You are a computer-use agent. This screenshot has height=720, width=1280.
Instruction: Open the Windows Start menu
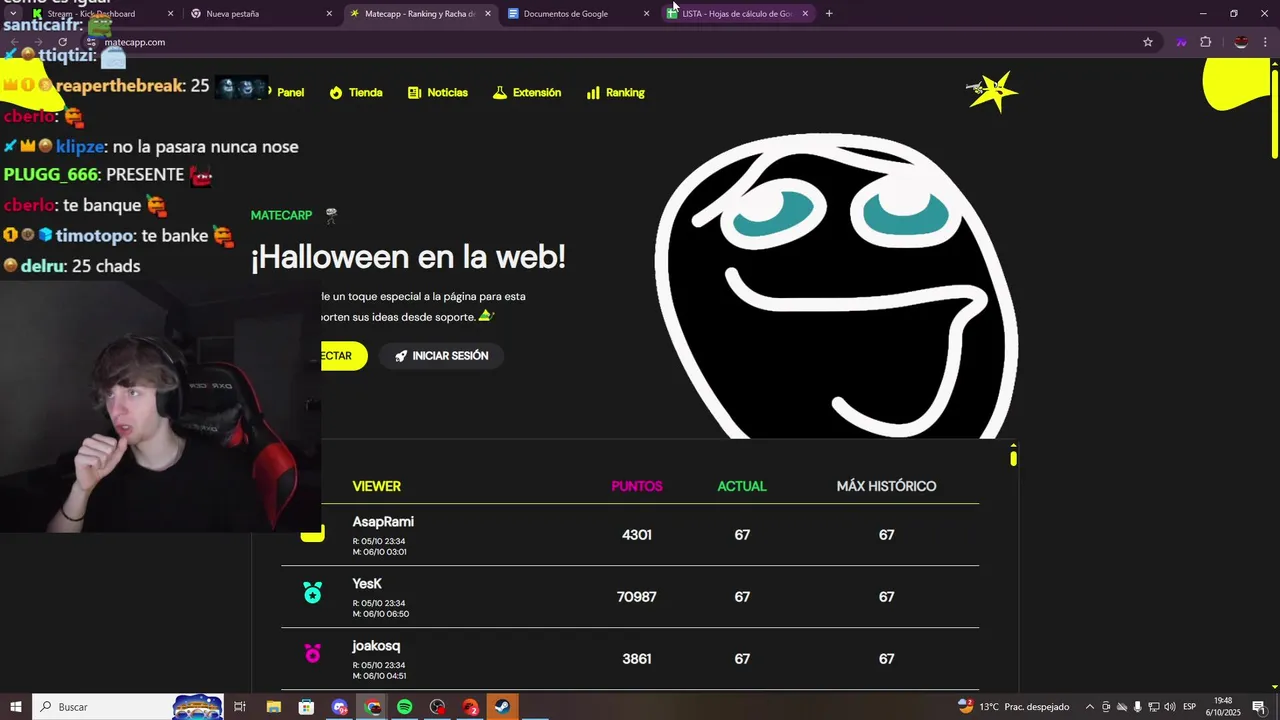point(15,707)
